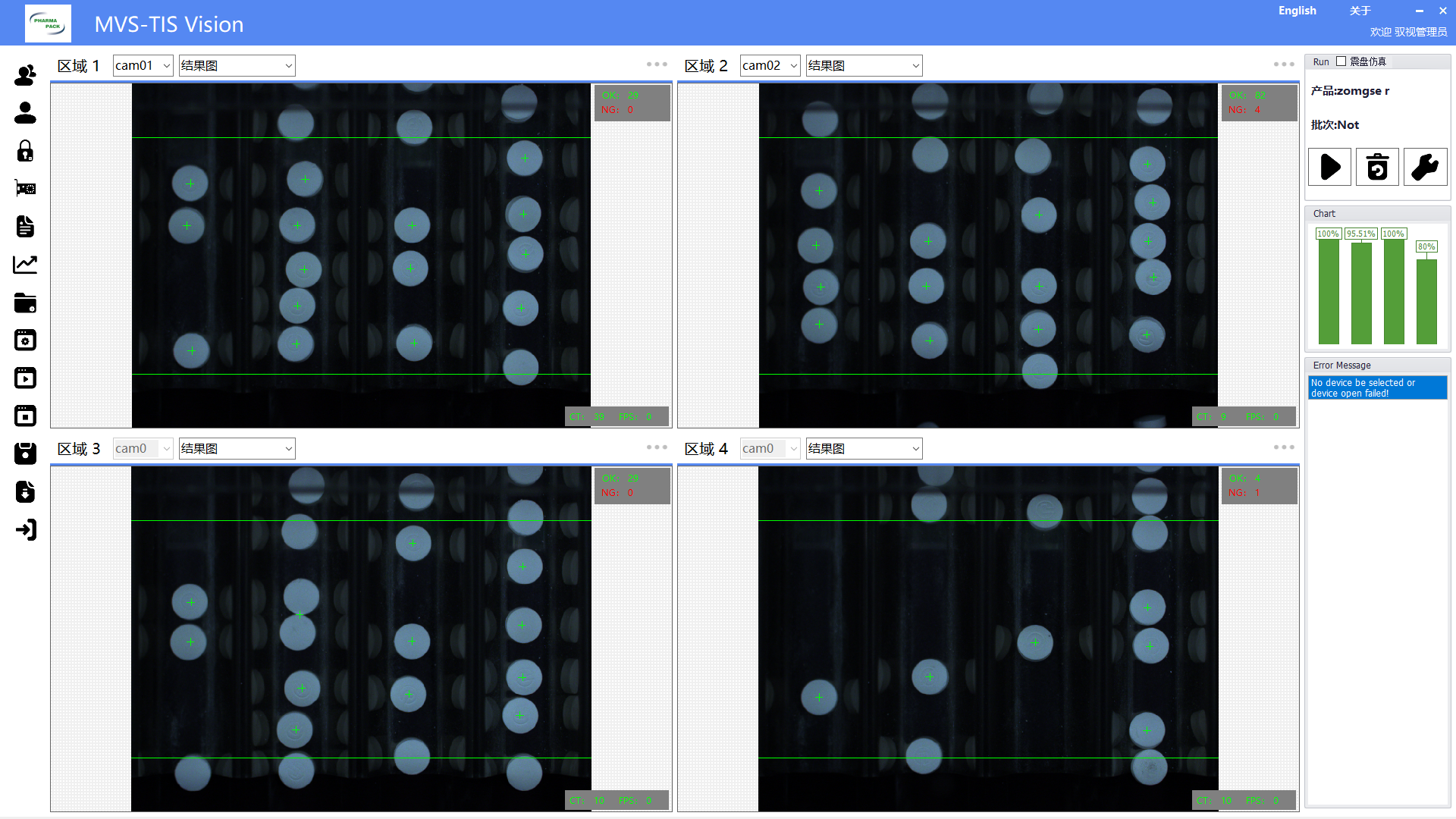The image size is (1456, 819).
Task: Open user group management icon
Action: point(25,75)
